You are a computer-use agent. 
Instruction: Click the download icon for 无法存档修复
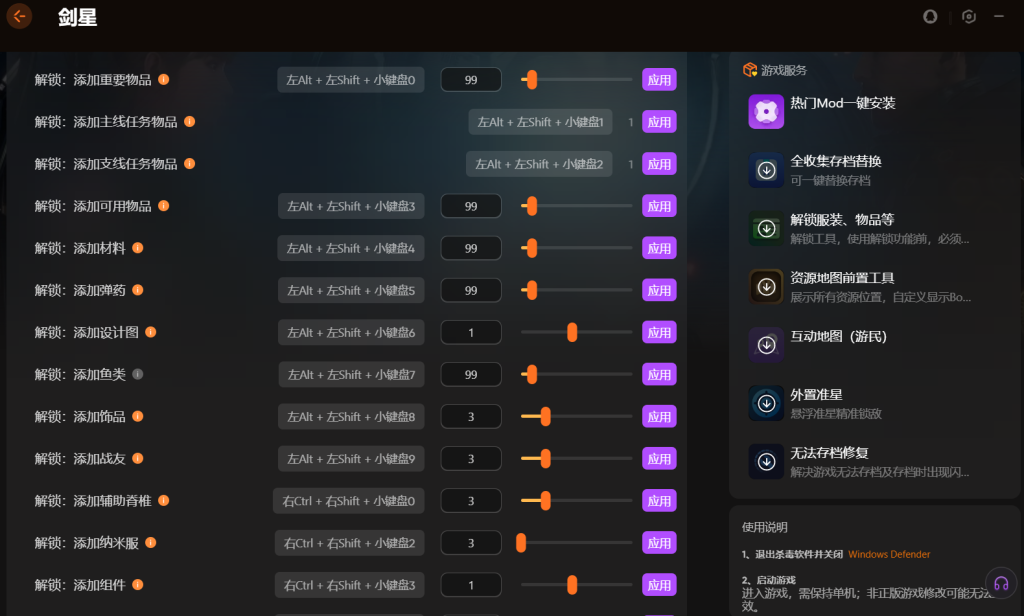click(766, 461)
